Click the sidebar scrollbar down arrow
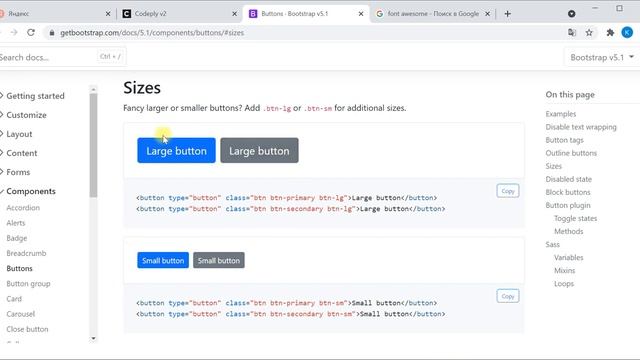 tap(93, 338)
